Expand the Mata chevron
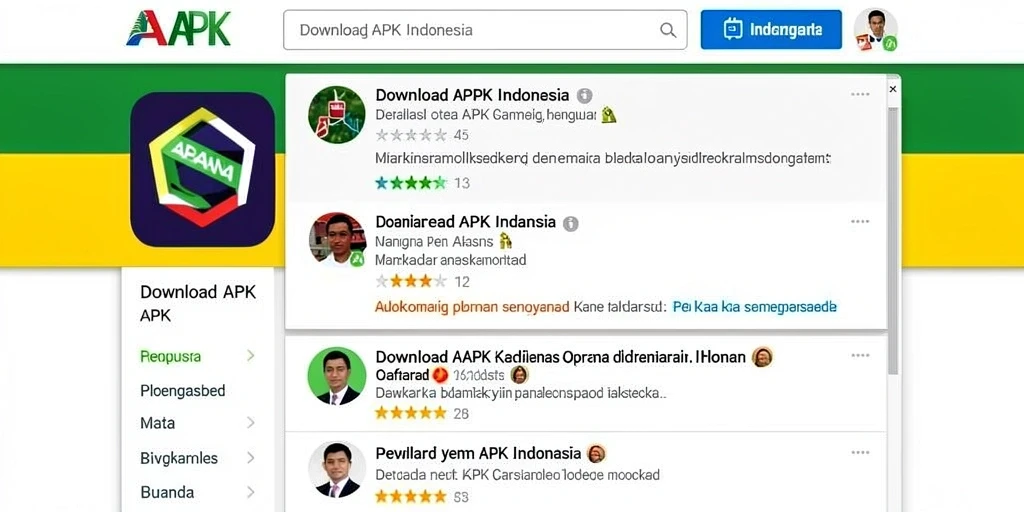This screenshot has height=512, width=1024. pyautogui.click(x=250, y=423)
